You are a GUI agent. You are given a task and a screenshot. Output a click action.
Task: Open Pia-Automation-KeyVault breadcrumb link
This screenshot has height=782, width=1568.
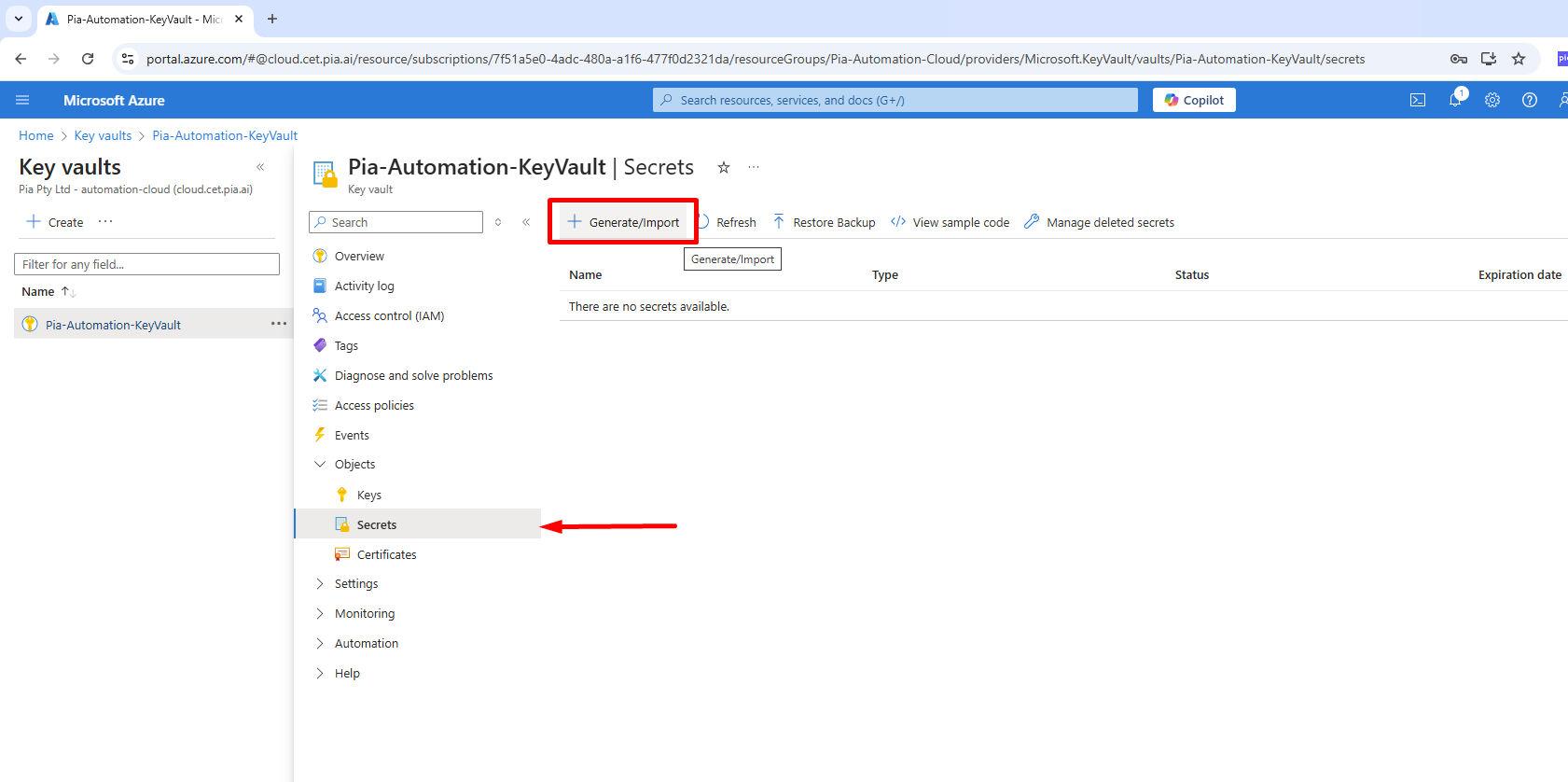[225, 135]
